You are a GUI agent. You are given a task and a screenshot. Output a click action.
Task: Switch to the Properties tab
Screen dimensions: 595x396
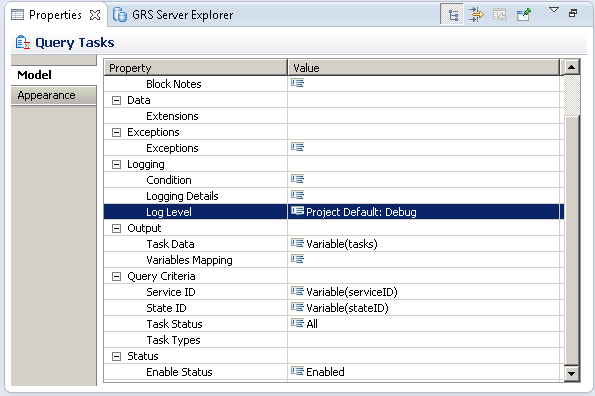[x=55, y=15]
